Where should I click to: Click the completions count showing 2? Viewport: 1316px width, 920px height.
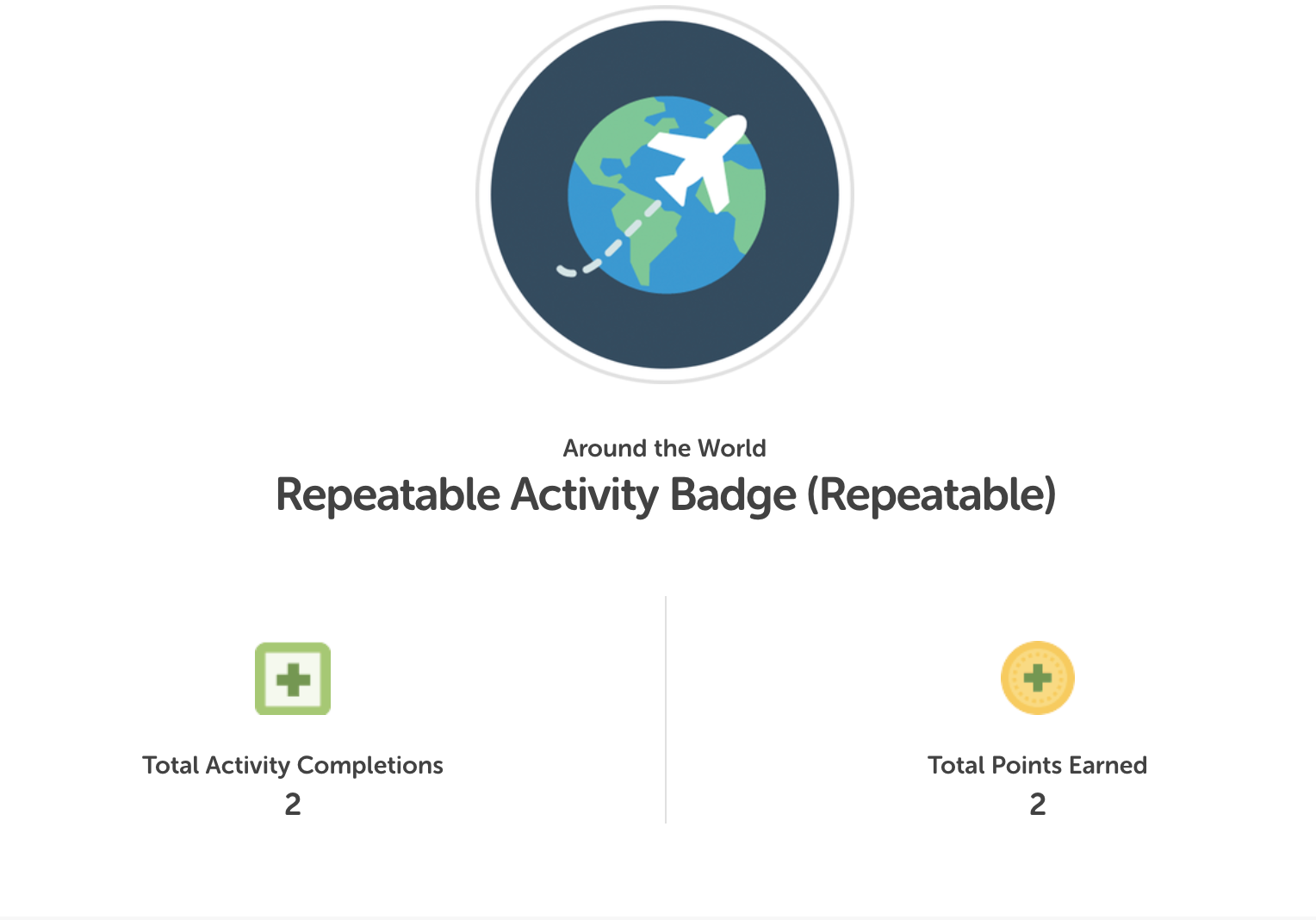coord(293,804)
